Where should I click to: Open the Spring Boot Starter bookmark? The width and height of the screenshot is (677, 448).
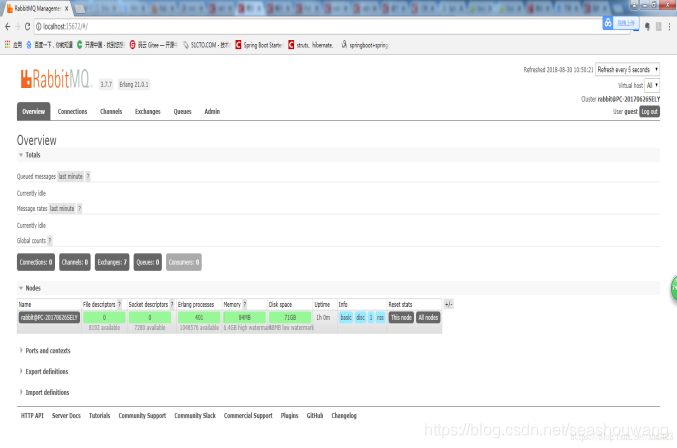[x=259, y=44]
